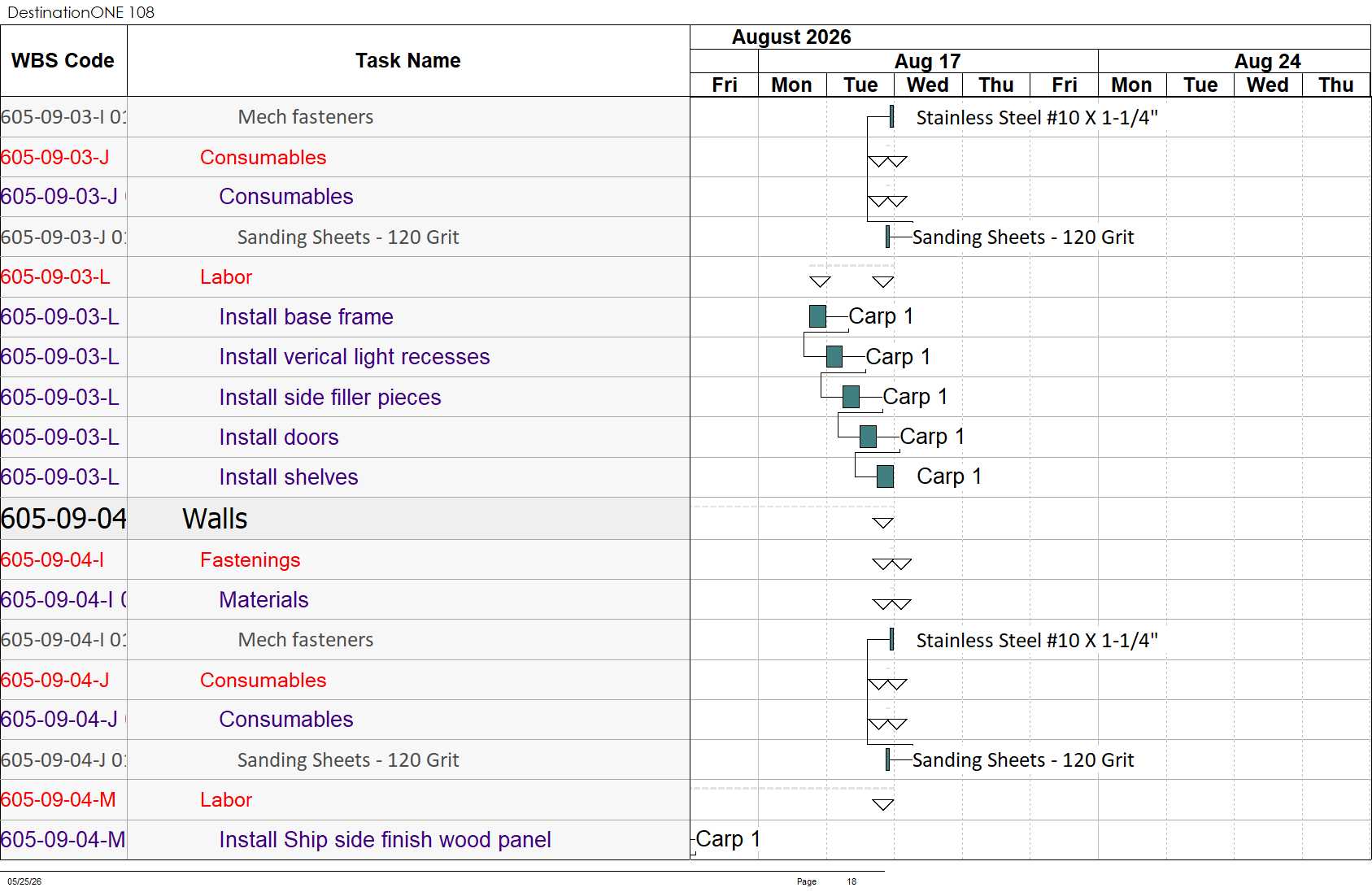Select the Install side filler pieces task name
1372x892 pixels.
click(330, 398)
